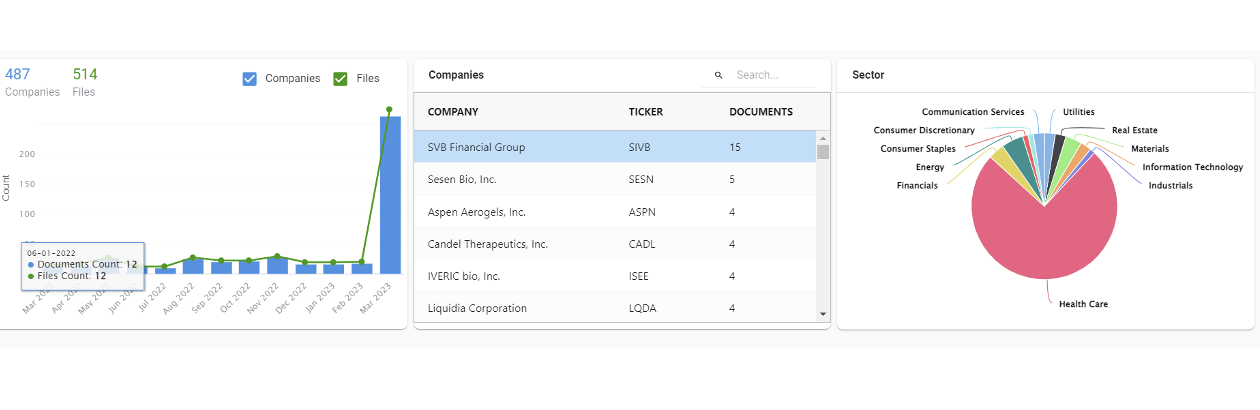Click the Financials sector label
This screenshot has width=1260, height=410.
coord(917,186)
